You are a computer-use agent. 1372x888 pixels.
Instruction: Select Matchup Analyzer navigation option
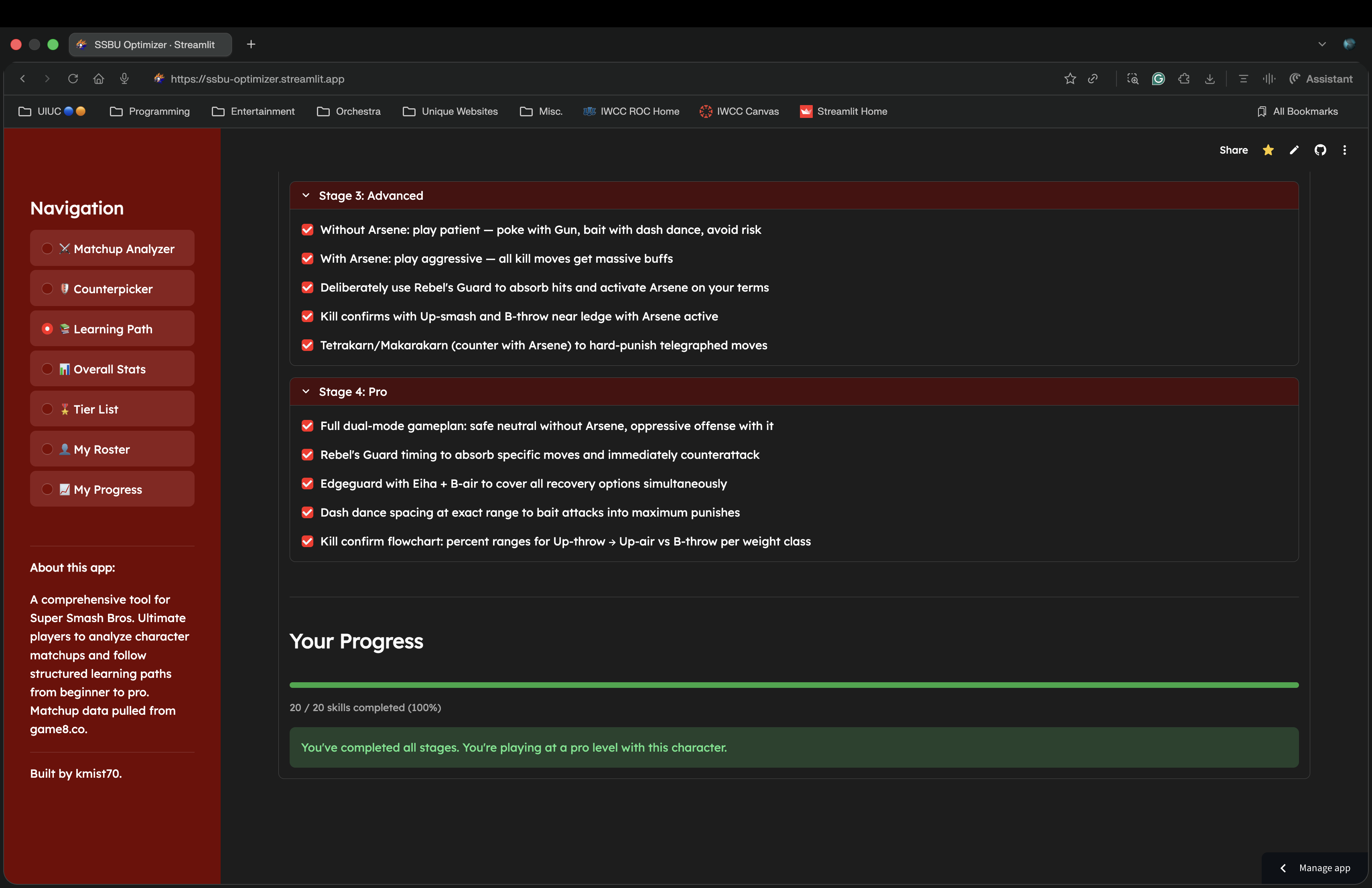pos(112,248)
